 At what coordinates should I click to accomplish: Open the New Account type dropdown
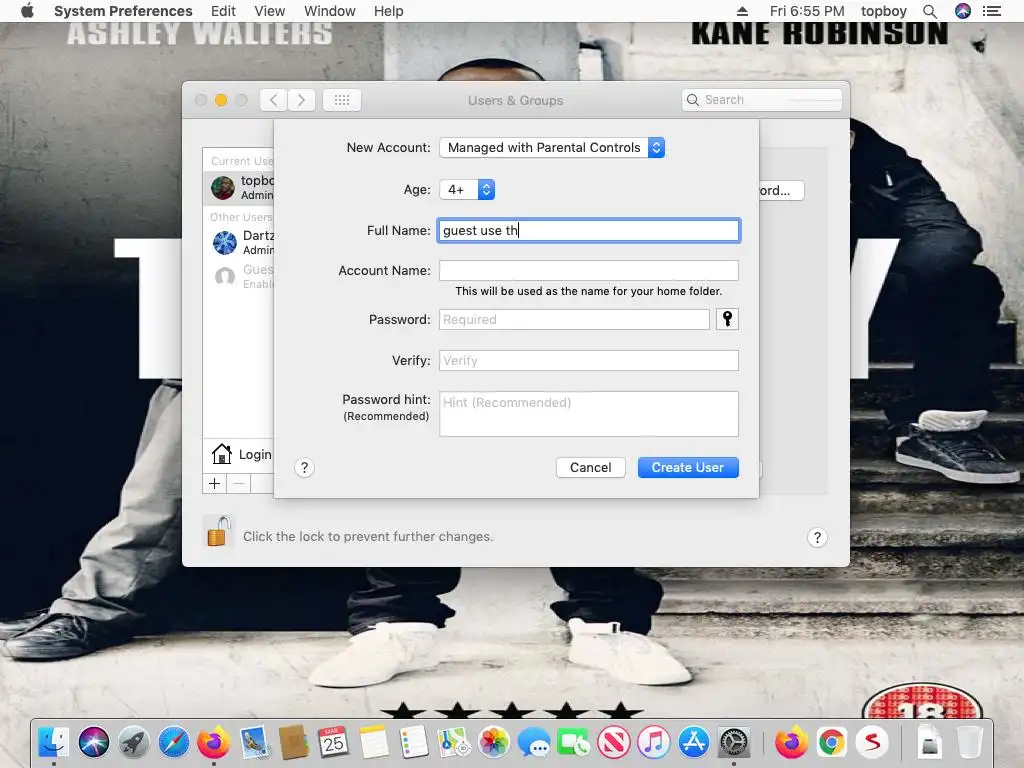click(x=552, y=148)
